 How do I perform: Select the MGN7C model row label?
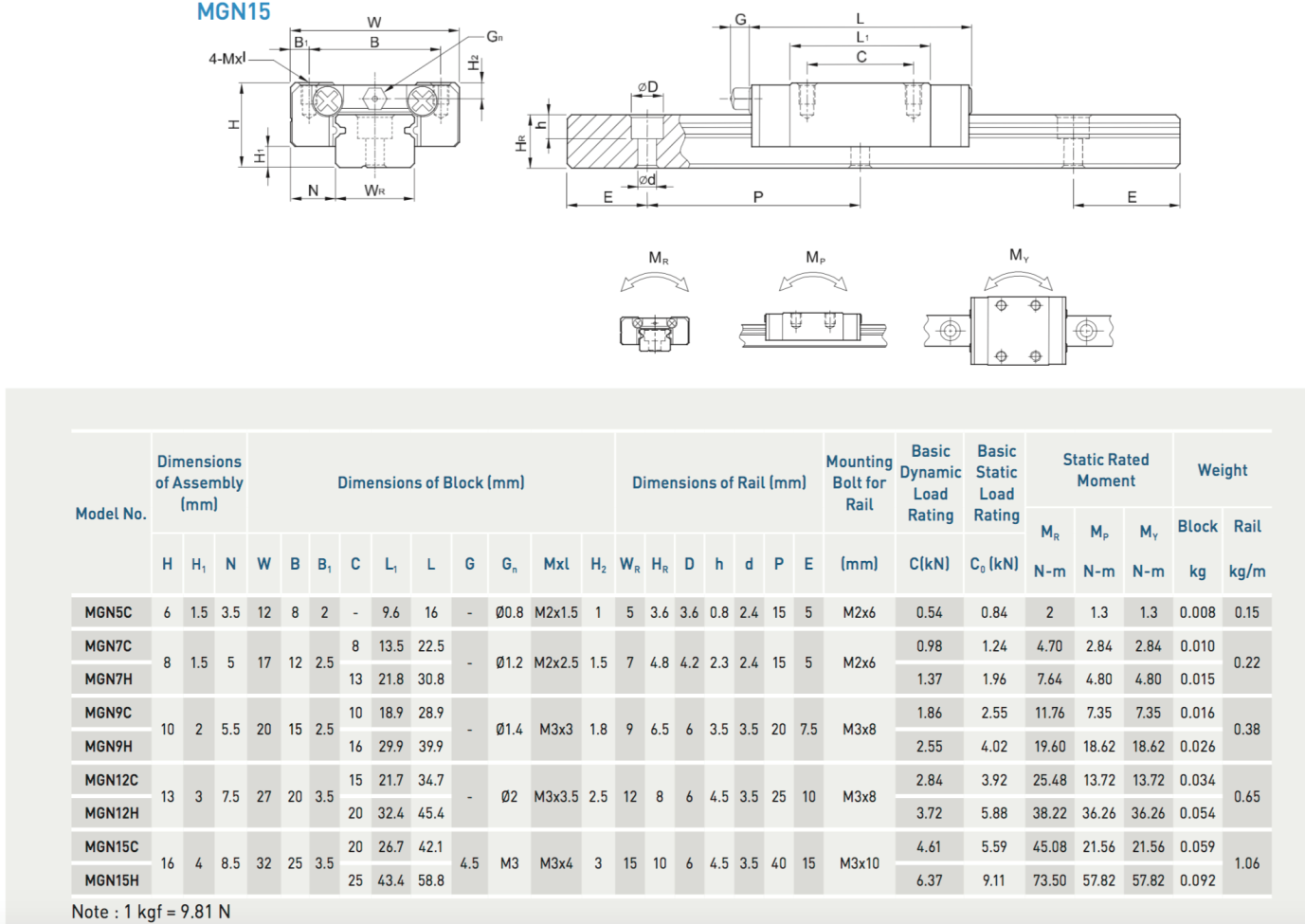pos(109,646)
